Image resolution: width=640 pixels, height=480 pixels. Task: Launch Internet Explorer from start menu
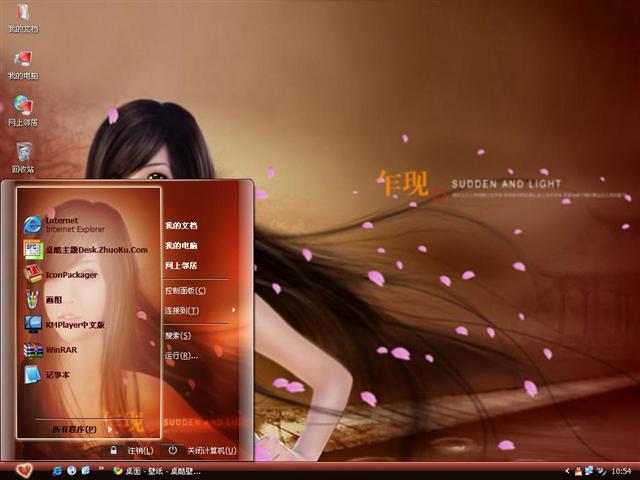[64, 224]
